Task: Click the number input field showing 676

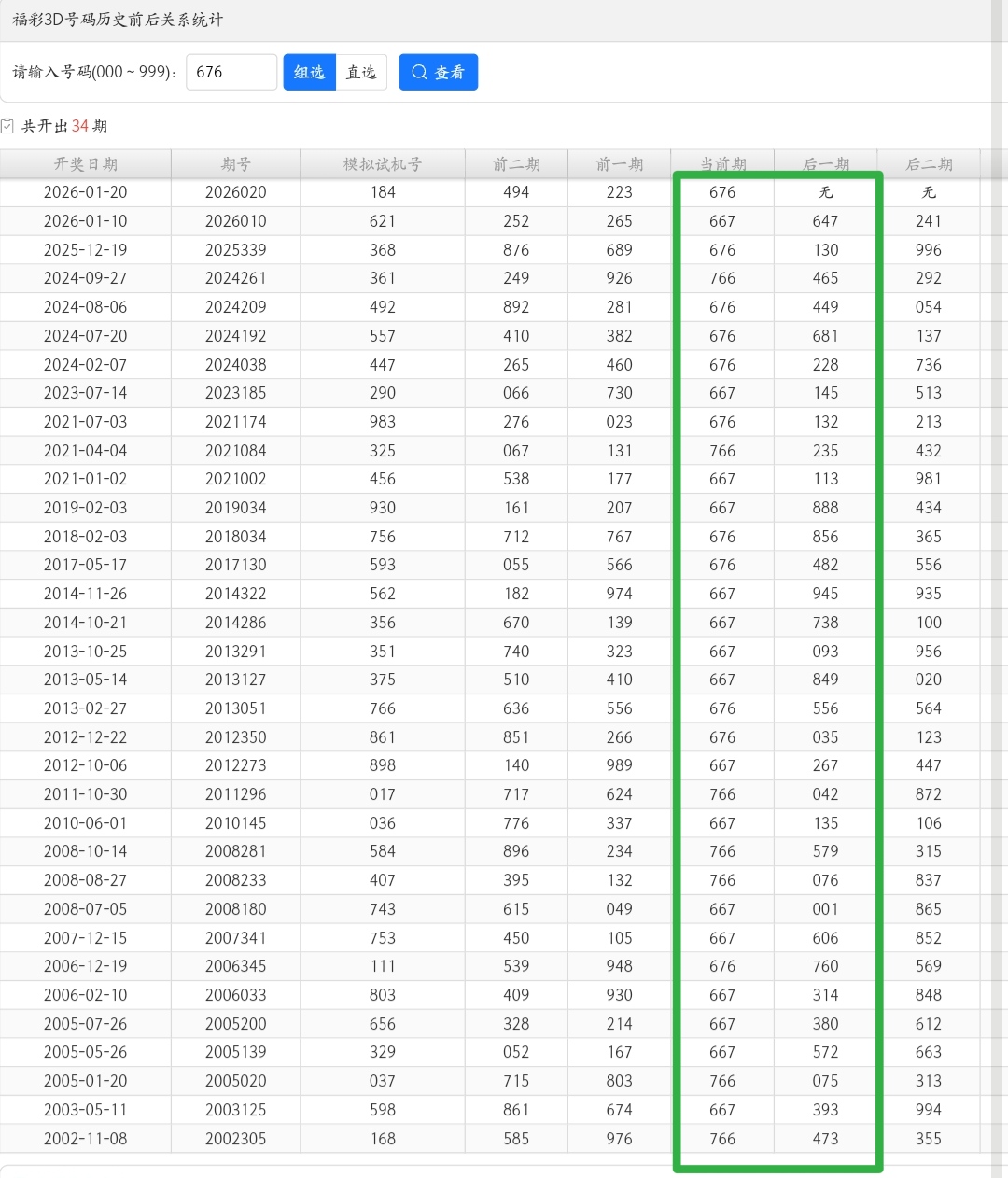Action: 231,72
